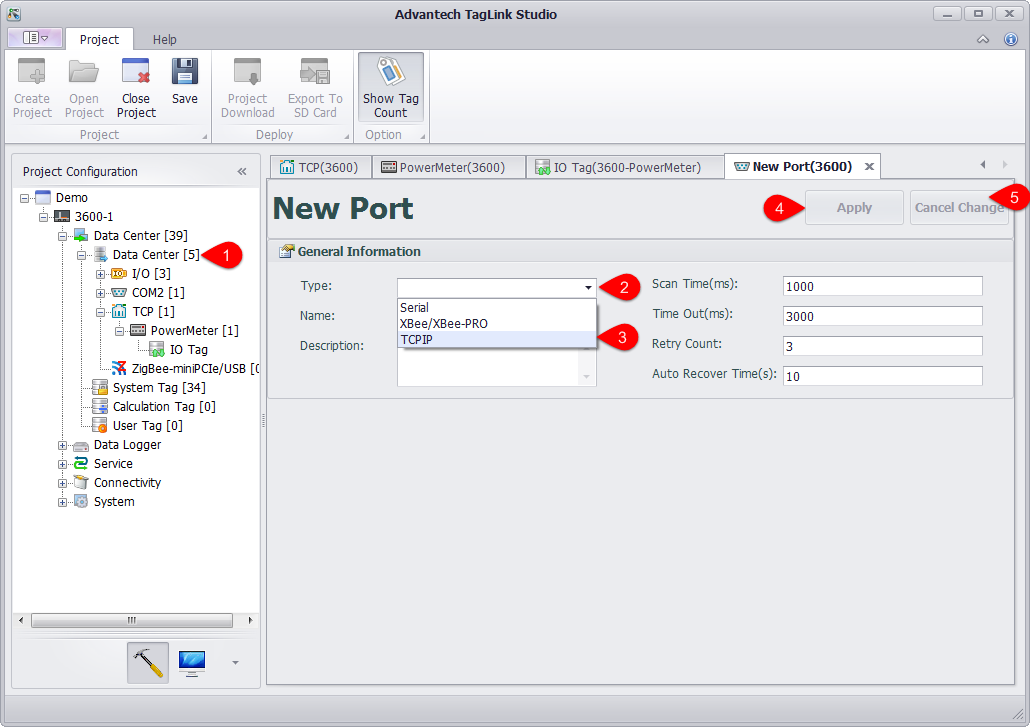Click the hammer configuration mode icon
The image size is (1030, 727).
[x=148, y=662]
